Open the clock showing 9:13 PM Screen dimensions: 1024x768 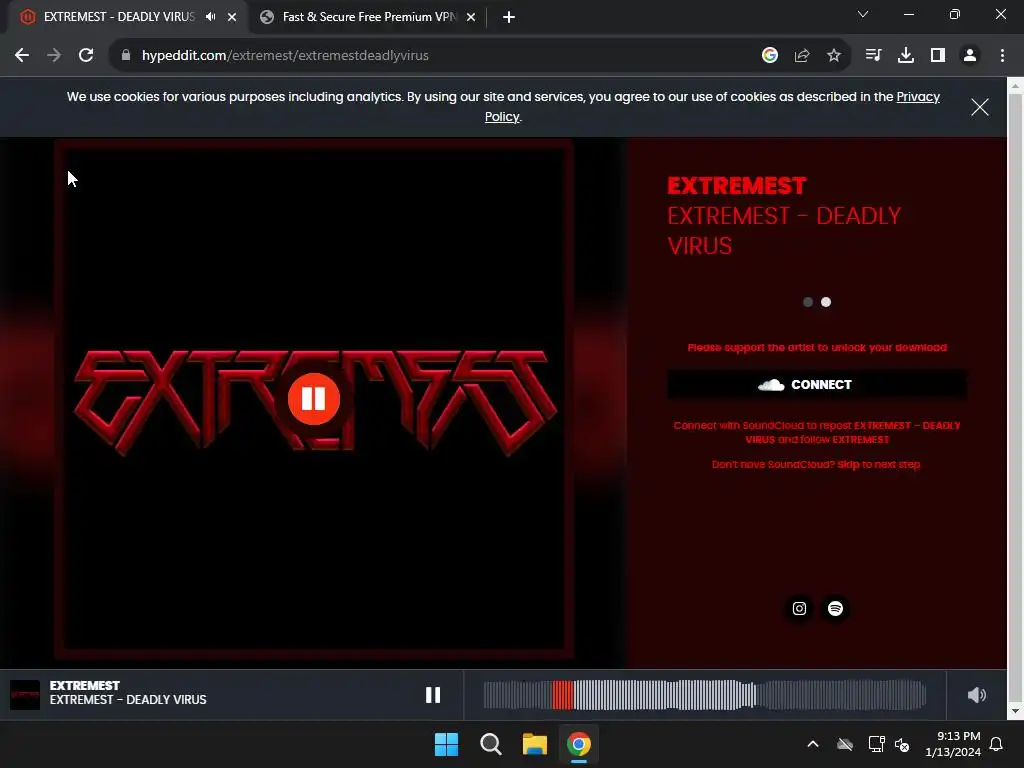953,744
